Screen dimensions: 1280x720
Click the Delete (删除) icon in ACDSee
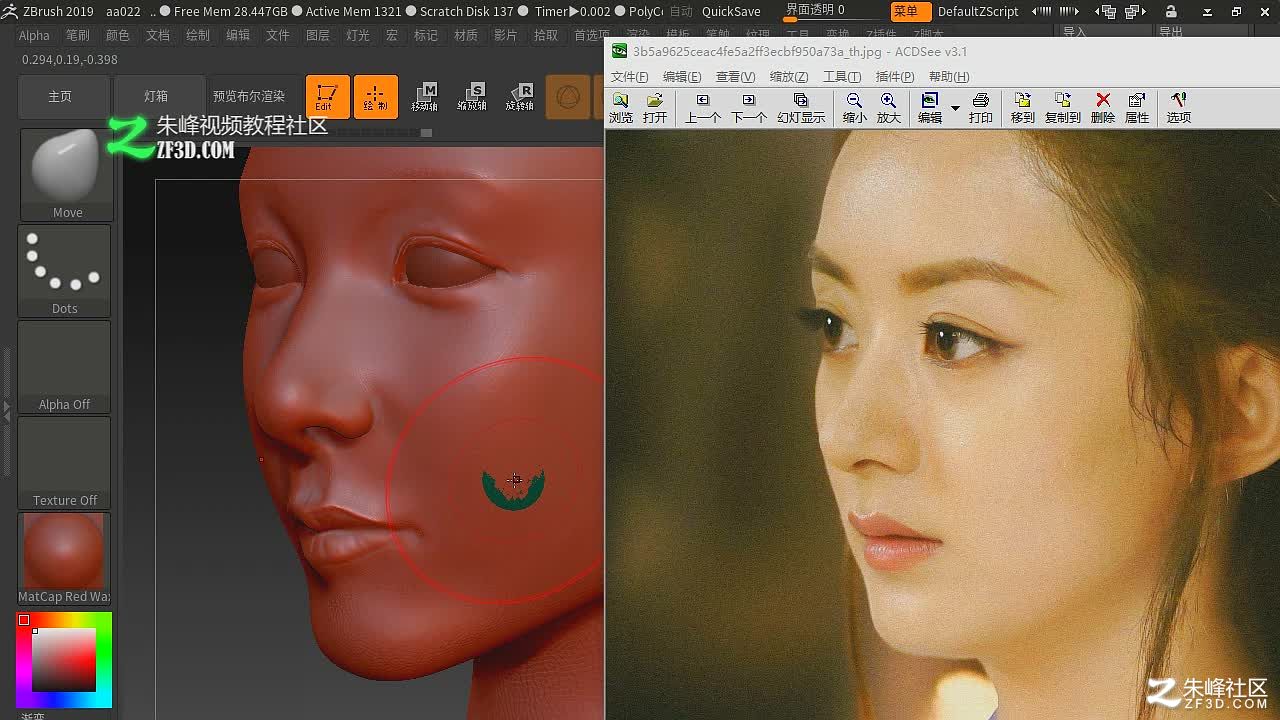pos(1103,108)
